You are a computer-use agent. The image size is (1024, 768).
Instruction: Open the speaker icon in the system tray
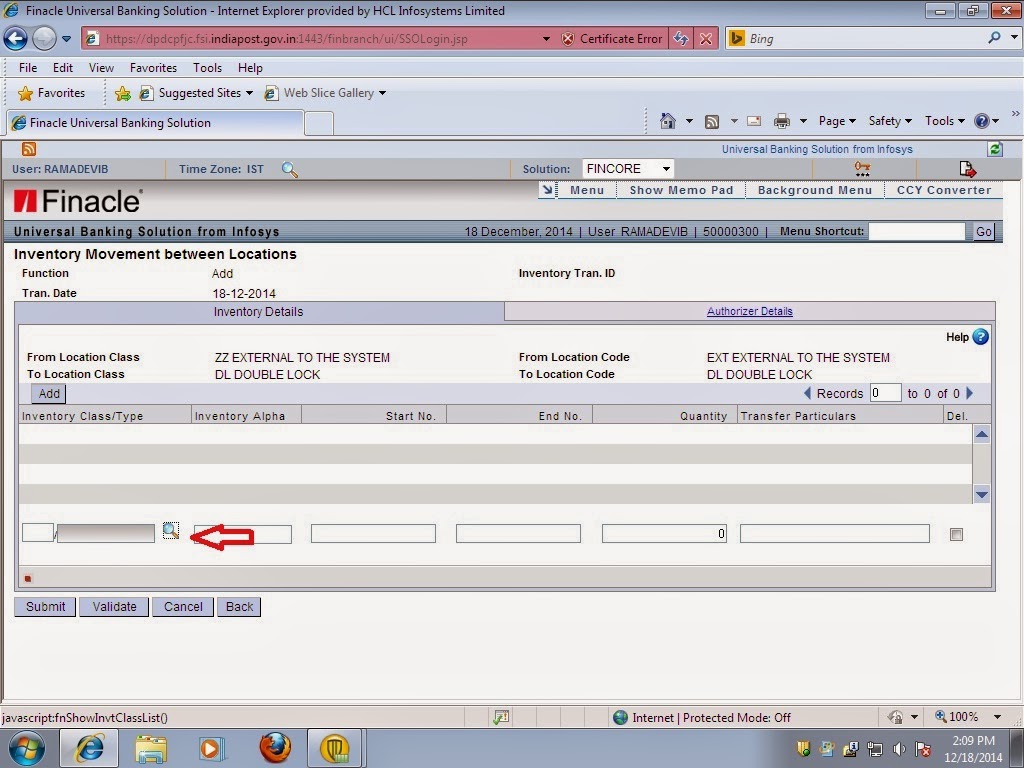pyautogui.click(x=898, y=748)
